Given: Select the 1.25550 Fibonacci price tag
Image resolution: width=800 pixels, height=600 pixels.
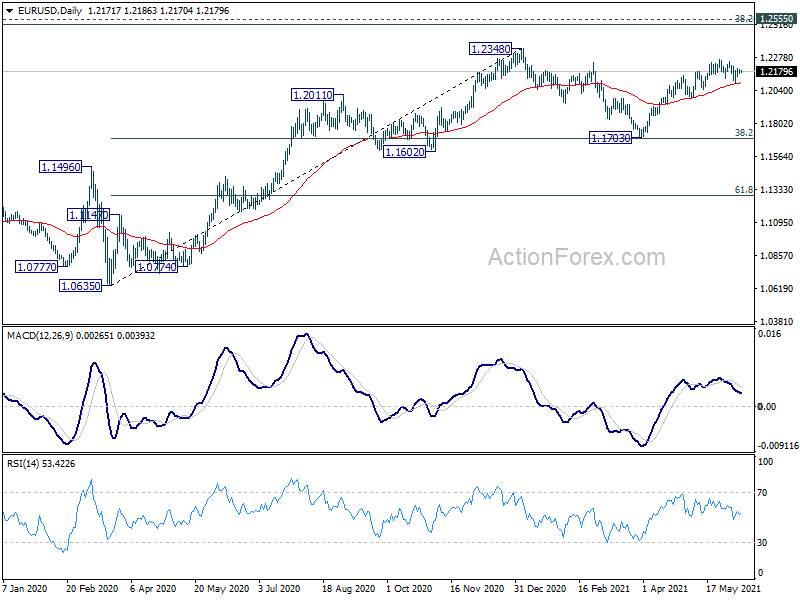Looking at the screenshot, I should coord(777,19).
